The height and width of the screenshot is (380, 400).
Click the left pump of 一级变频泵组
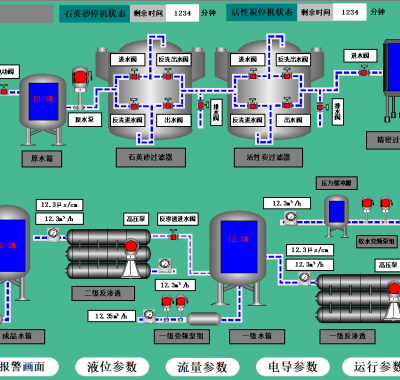point(166,307)
